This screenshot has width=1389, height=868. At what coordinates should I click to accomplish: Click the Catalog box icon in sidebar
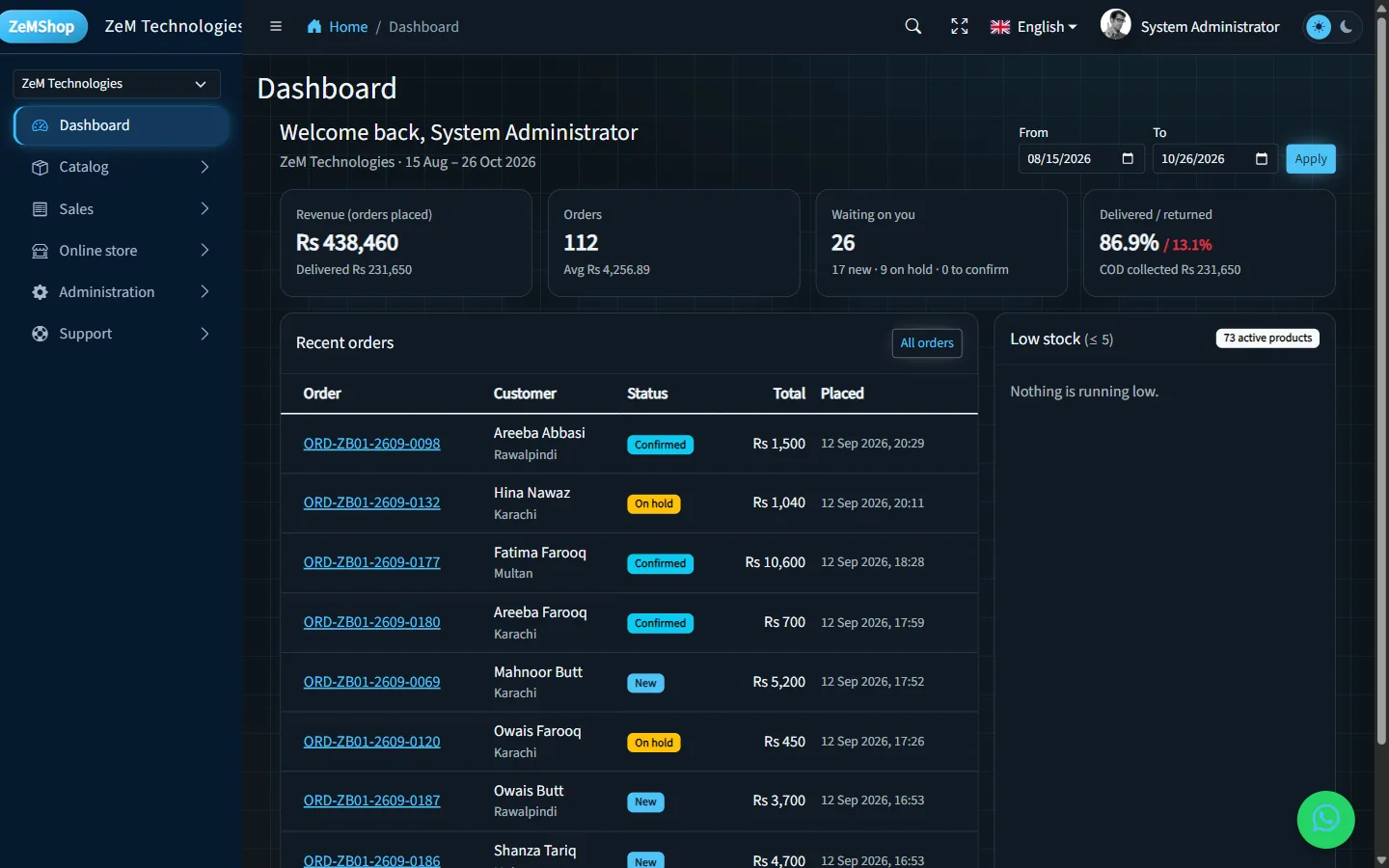click(40, 167)
